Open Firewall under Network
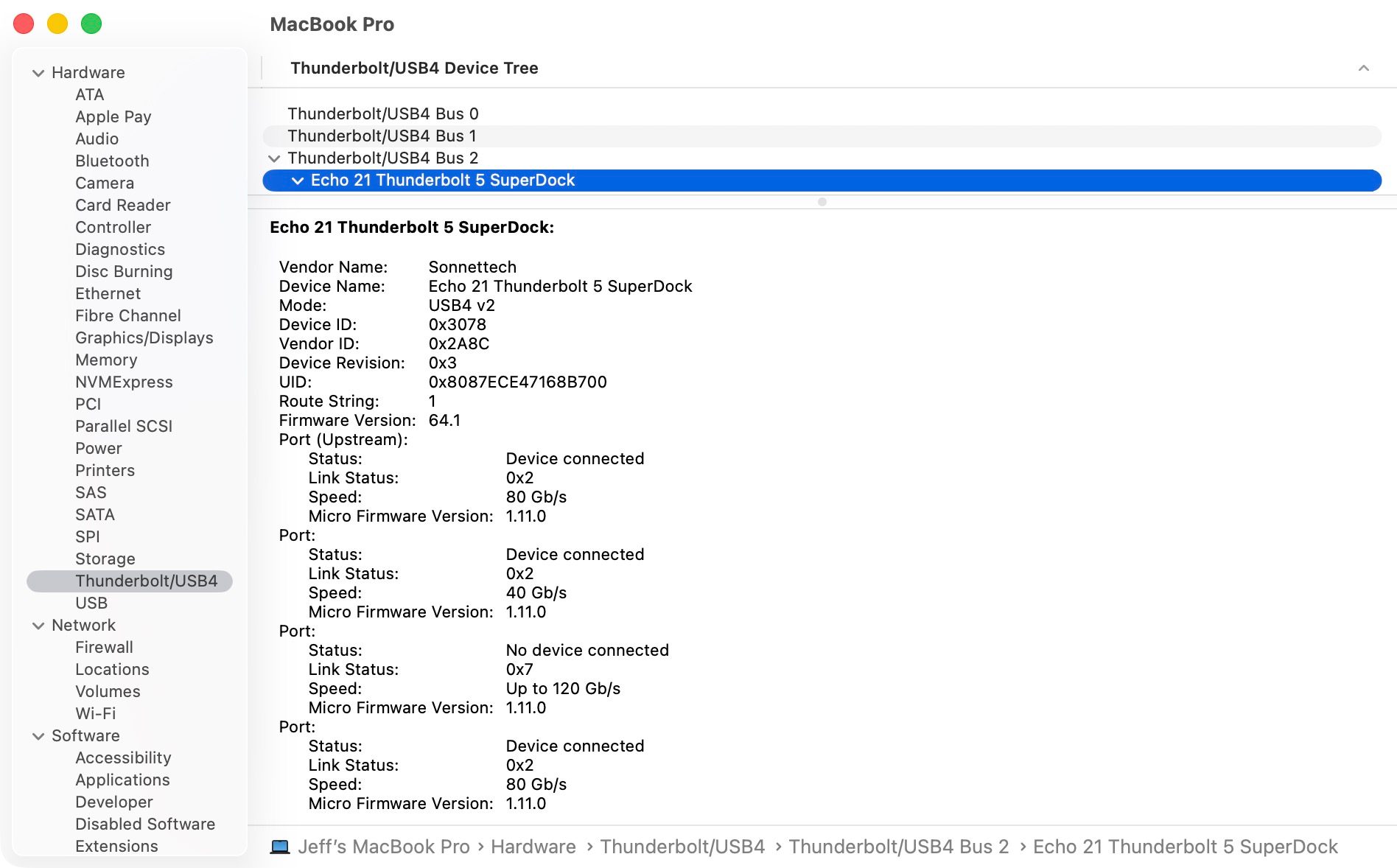The width and height of the screenshot is (1397, 868). click(105, 647)
